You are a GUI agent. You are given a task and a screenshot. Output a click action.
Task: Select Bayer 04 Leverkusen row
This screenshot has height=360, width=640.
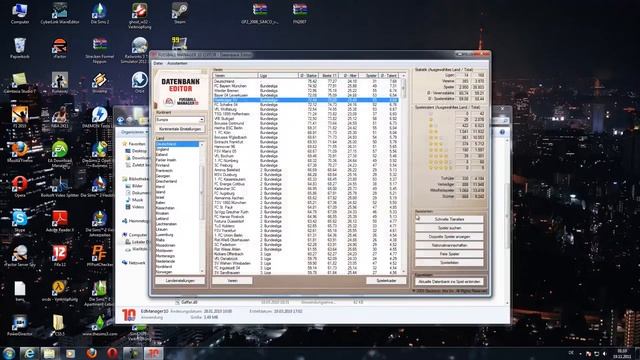pyautogui.click(x=305, y=95)
